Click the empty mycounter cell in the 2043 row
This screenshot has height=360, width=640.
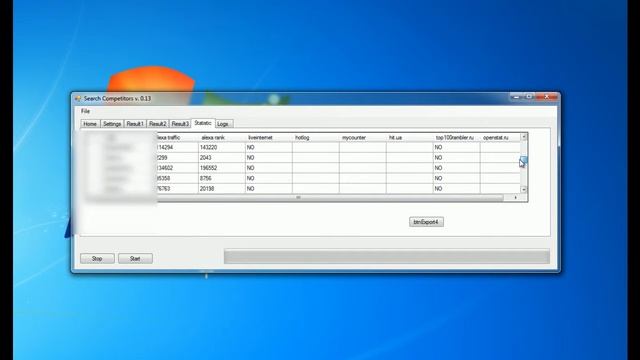coord(362,158)
